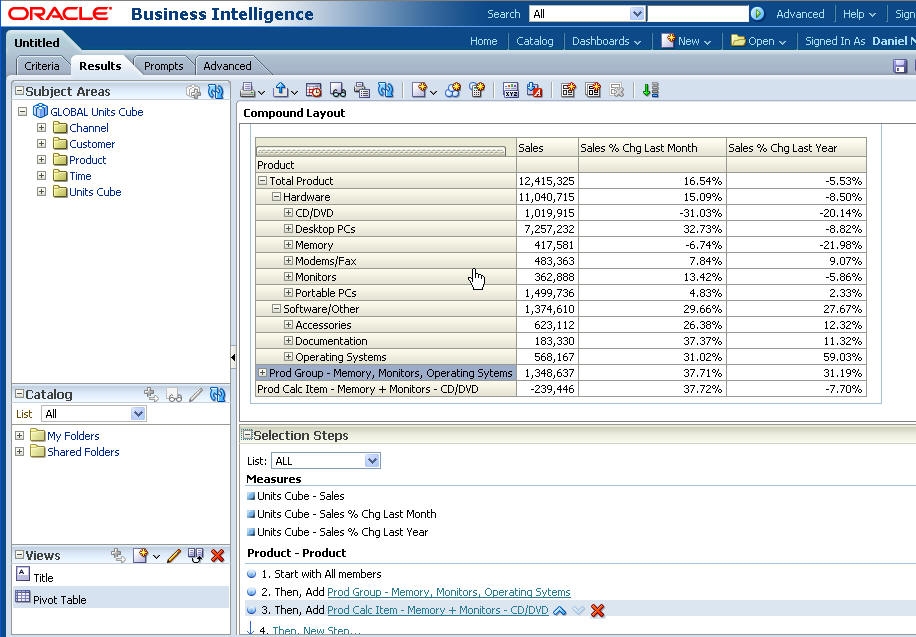Remove the selected view with the red X
This screenshot has height=637, width=916.
217,555
